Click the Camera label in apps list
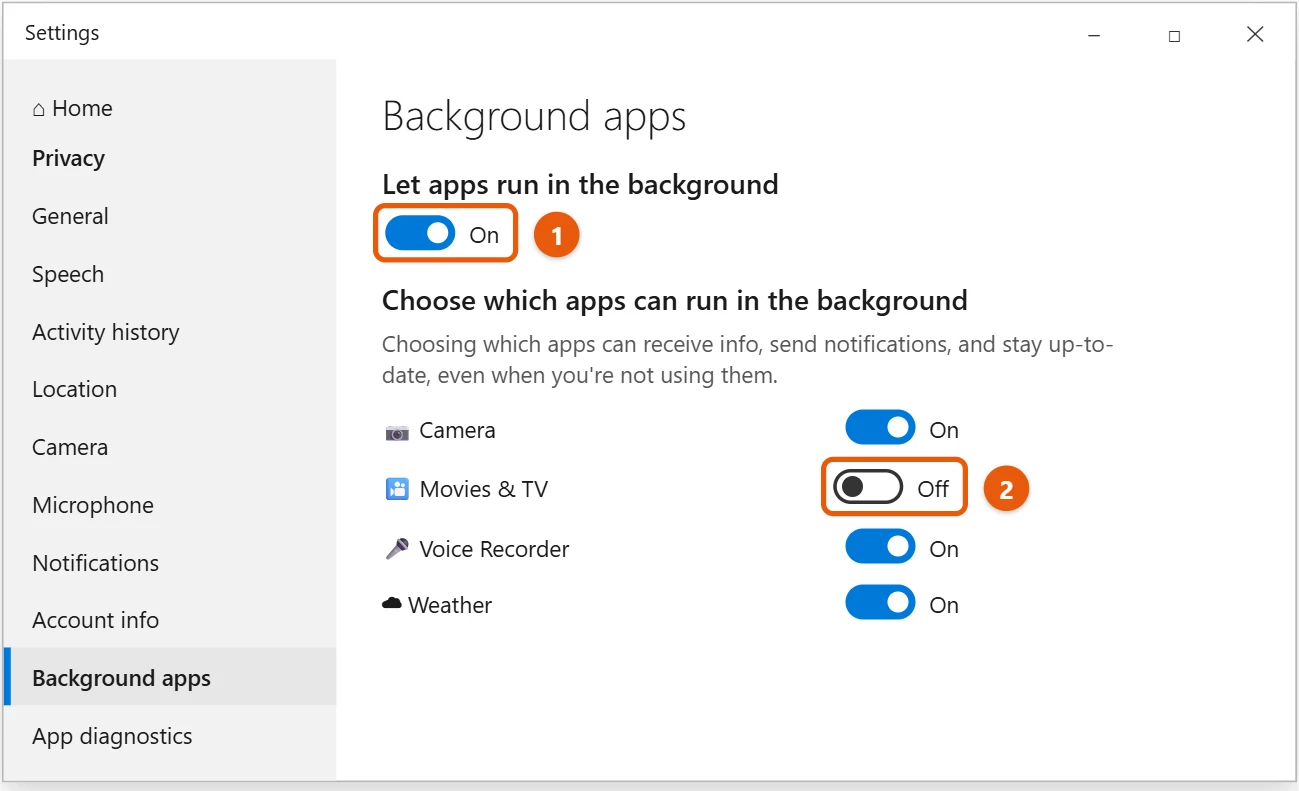The image size is (1299, 791). (x=457, y=430)
